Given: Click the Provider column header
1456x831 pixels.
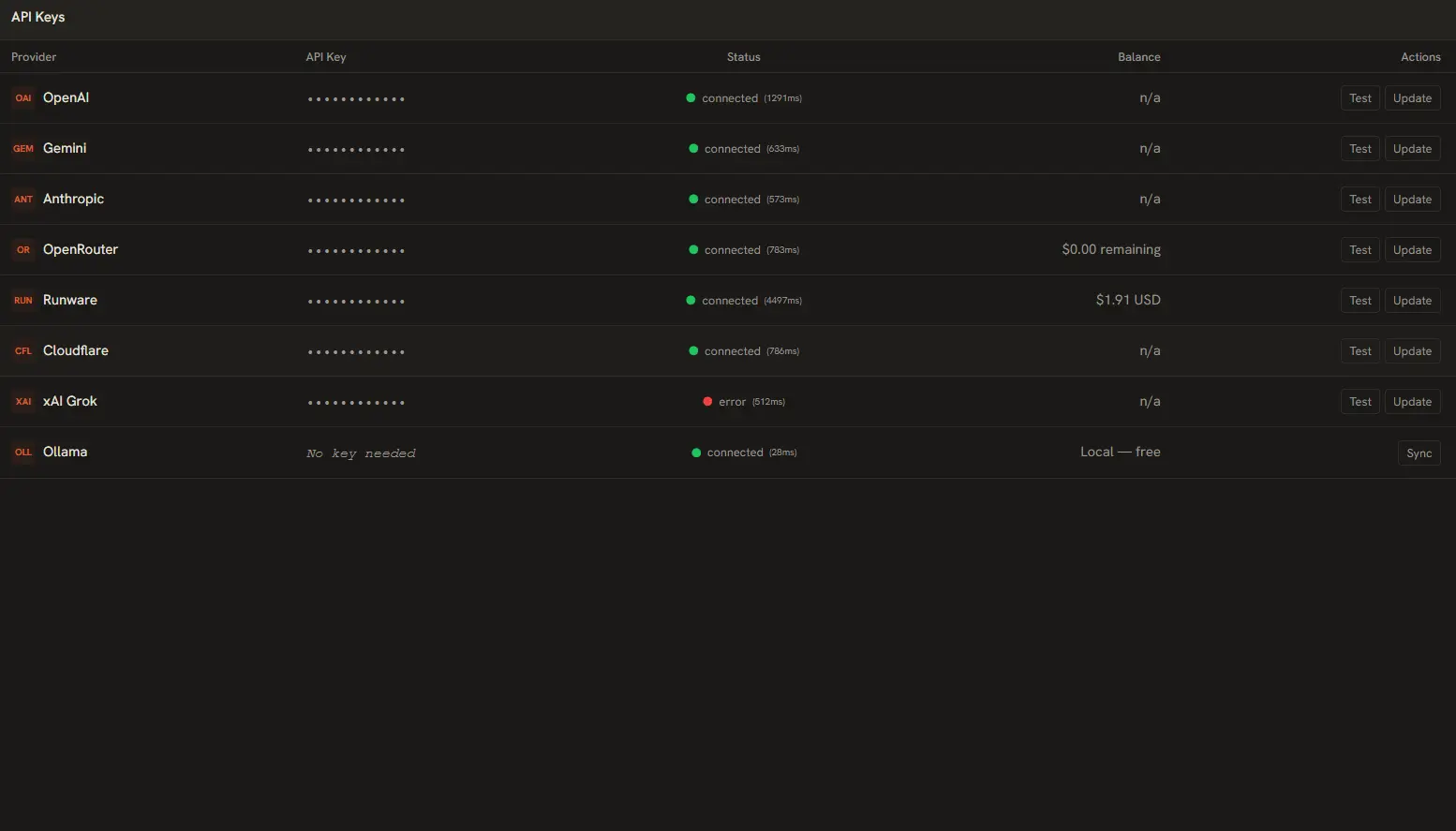Looking at the screenshot, I should point(34,57).
